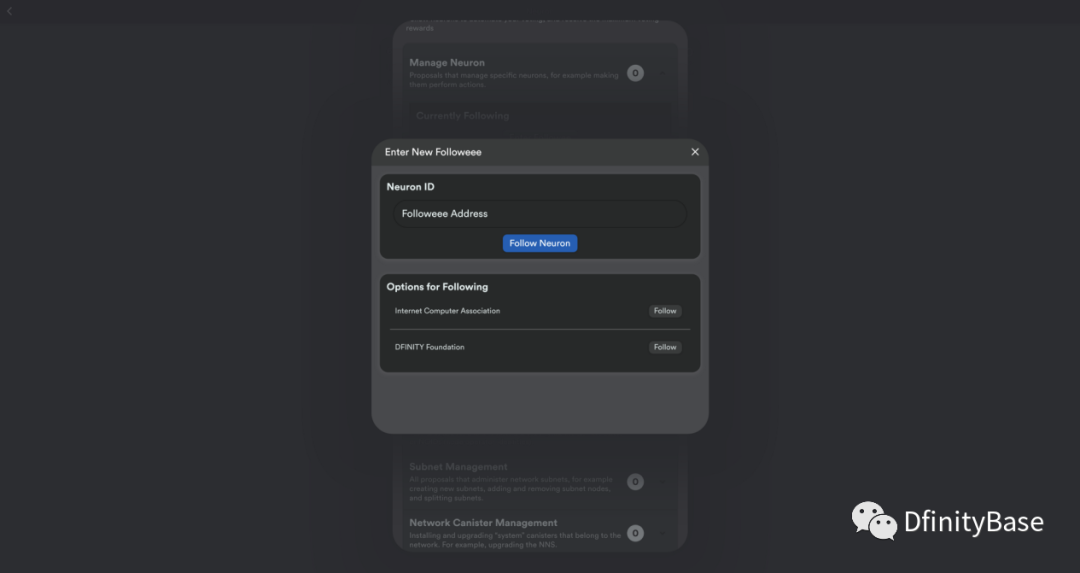Close the Enter New Followee dialog
Viewport: 1080px width, 573px height.
tap(695, 152)
